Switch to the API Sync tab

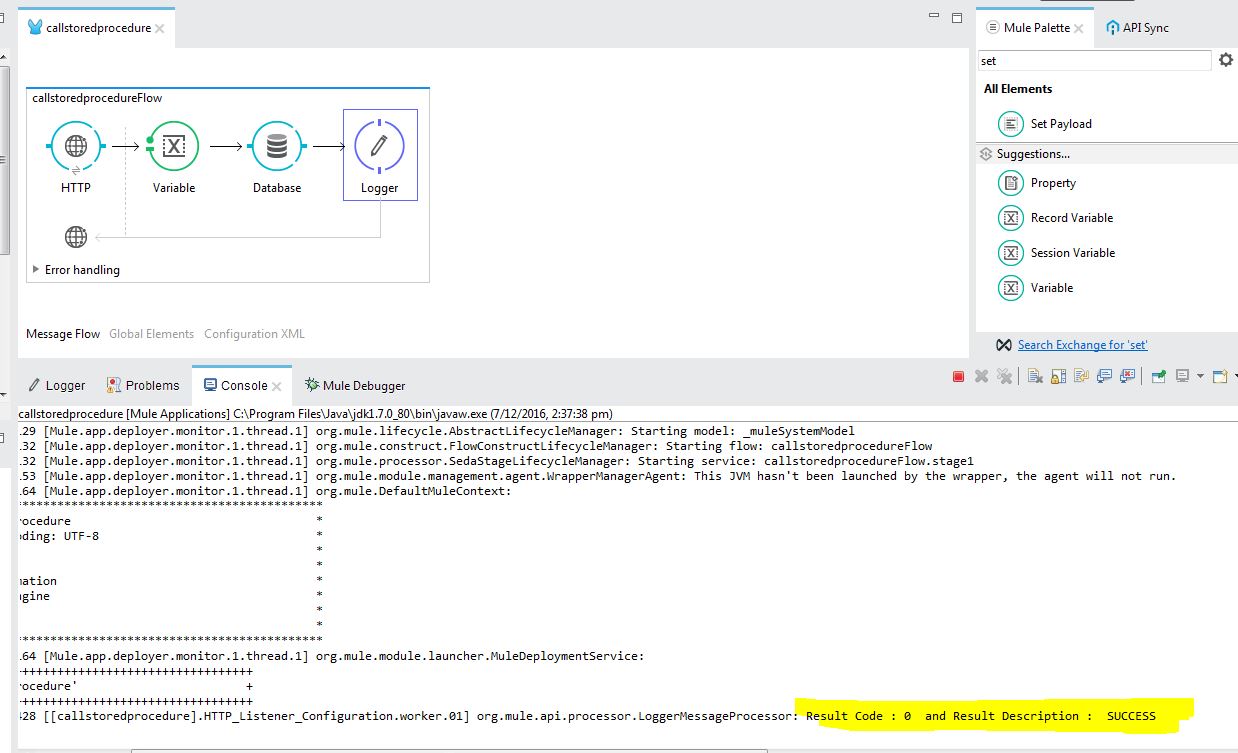[1142, 27]
